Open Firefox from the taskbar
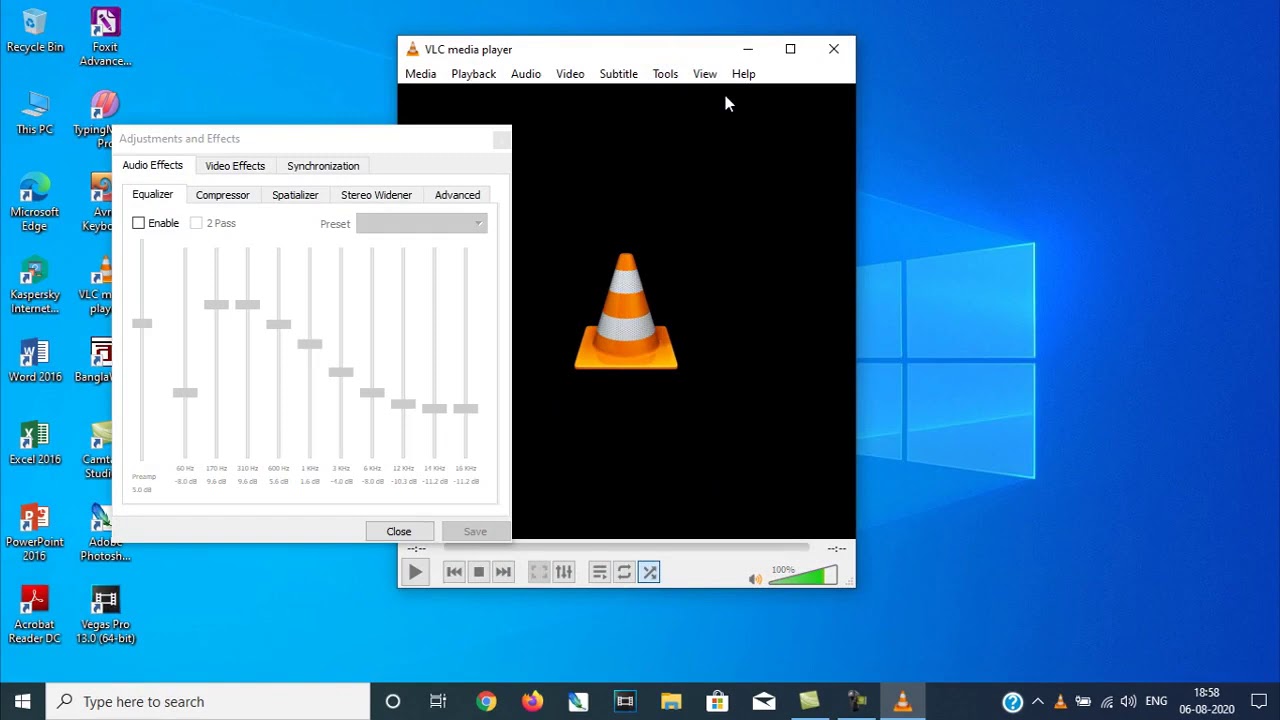This screenshot has width=1280, height=720. [532, 701]
